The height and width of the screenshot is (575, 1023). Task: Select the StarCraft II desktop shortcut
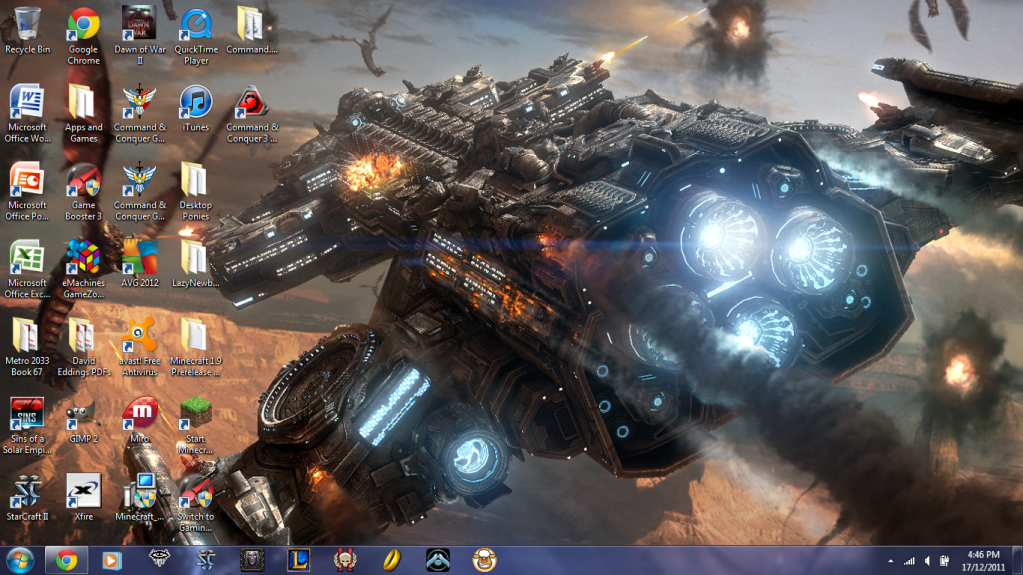(27, 497)
